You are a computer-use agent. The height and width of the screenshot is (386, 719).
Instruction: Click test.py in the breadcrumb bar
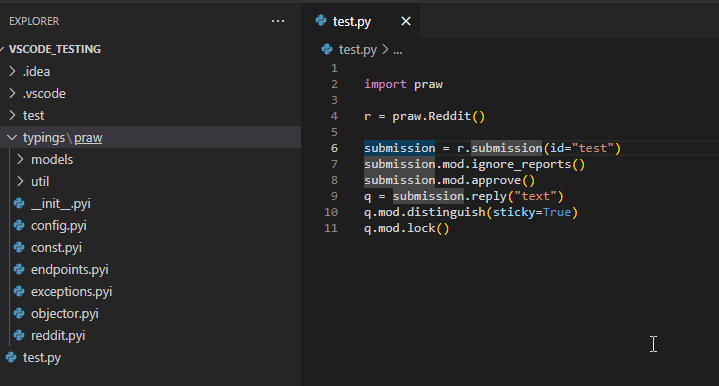point(358,50)
